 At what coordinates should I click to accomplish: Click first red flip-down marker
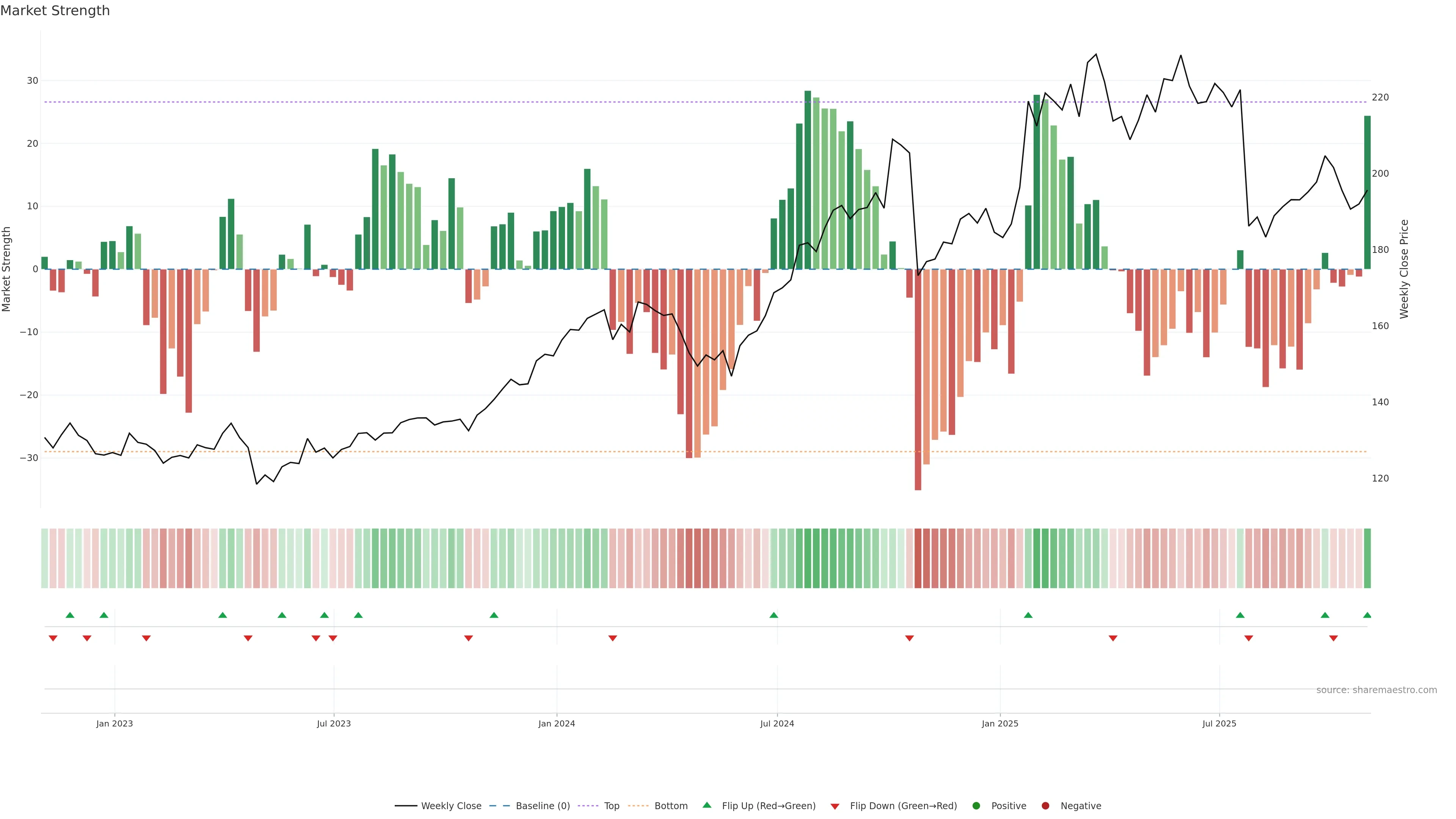(x=53, y=638)
